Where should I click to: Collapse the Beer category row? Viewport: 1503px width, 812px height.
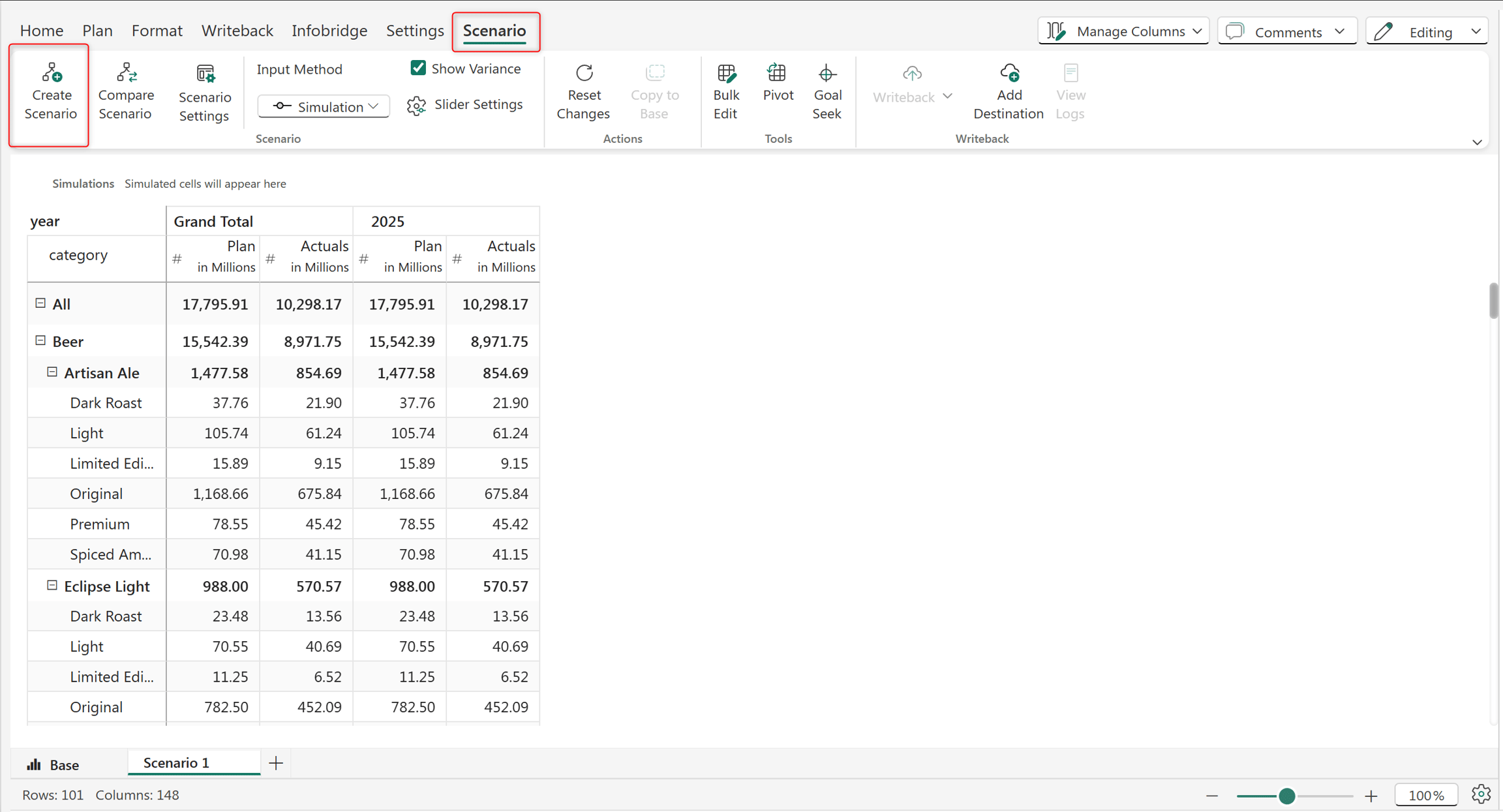click(40, 340)
